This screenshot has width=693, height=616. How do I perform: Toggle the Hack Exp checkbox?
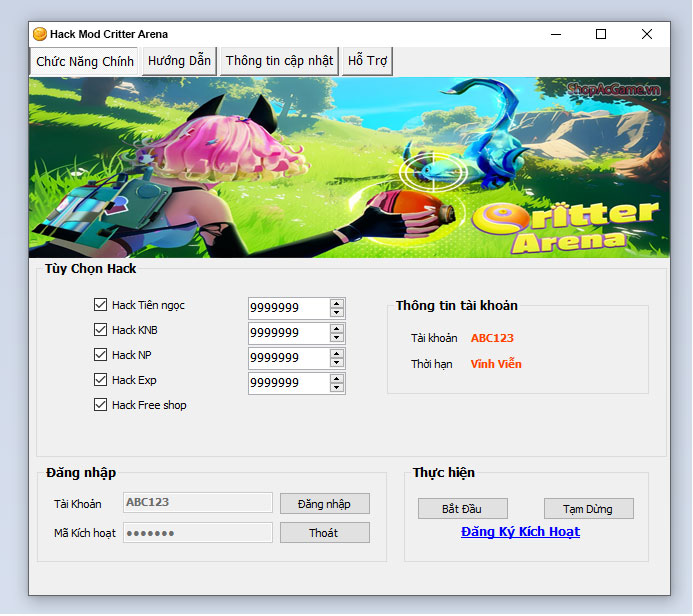(x=100, y=380)
